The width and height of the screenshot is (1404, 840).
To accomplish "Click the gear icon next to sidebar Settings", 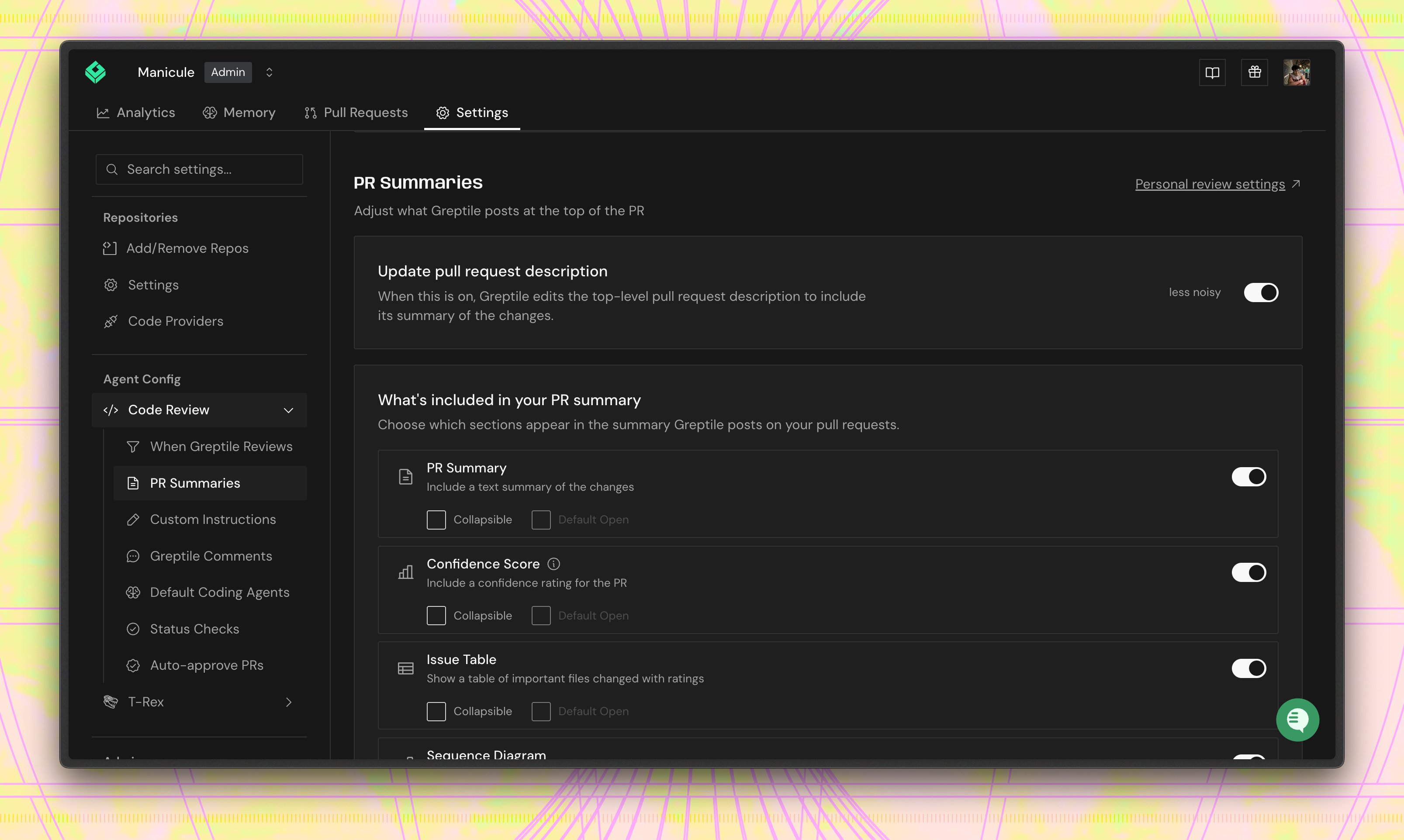I will [x=111, y=285].
